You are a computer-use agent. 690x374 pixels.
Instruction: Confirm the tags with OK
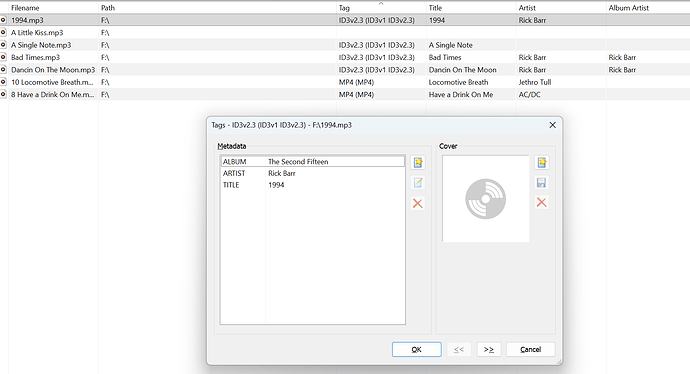click(416, 349)
